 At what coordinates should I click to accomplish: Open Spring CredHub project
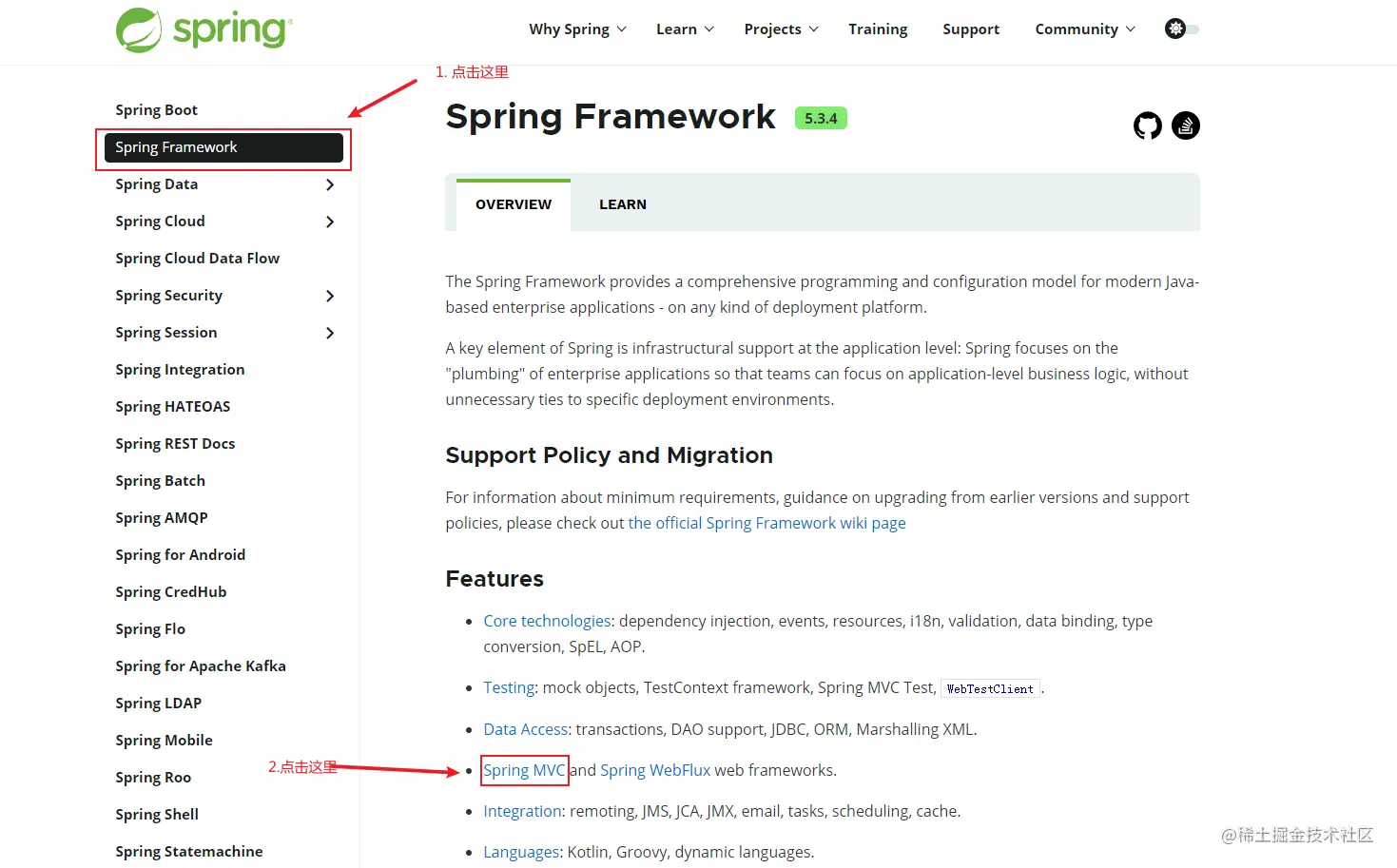(171, 592)
